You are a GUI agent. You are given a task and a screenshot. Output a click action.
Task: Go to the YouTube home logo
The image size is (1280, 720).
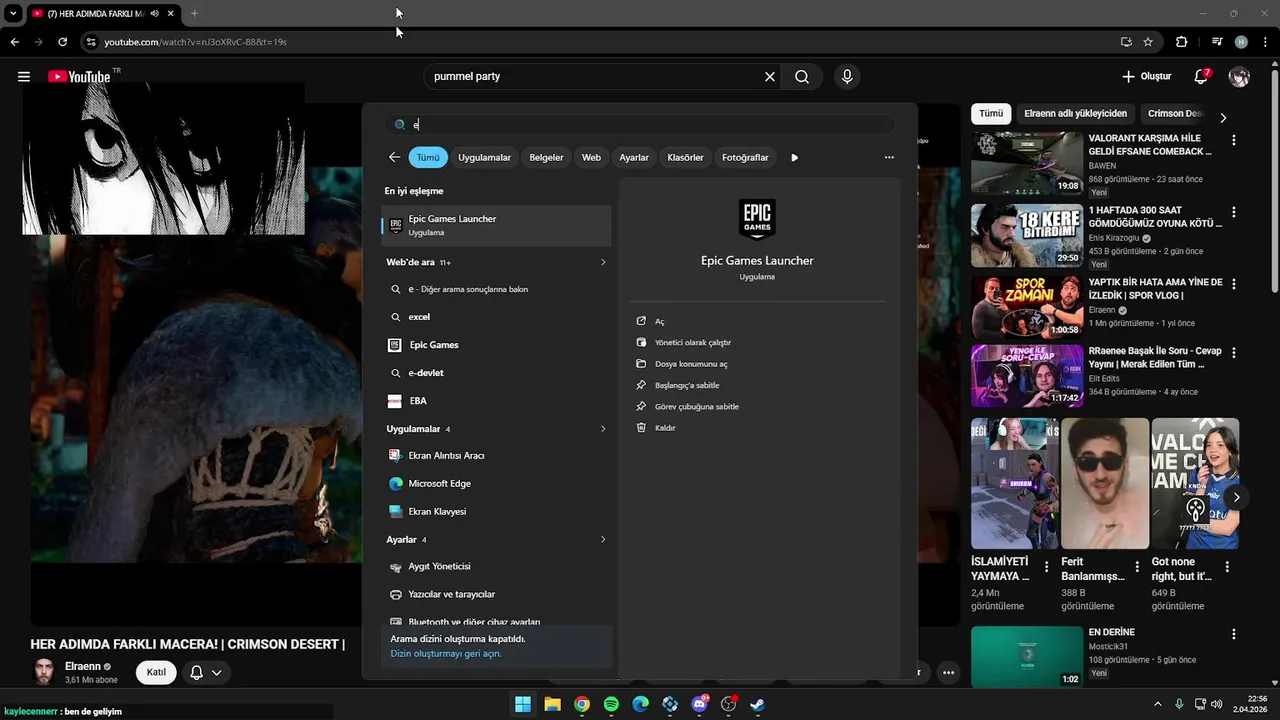point(79,77)
